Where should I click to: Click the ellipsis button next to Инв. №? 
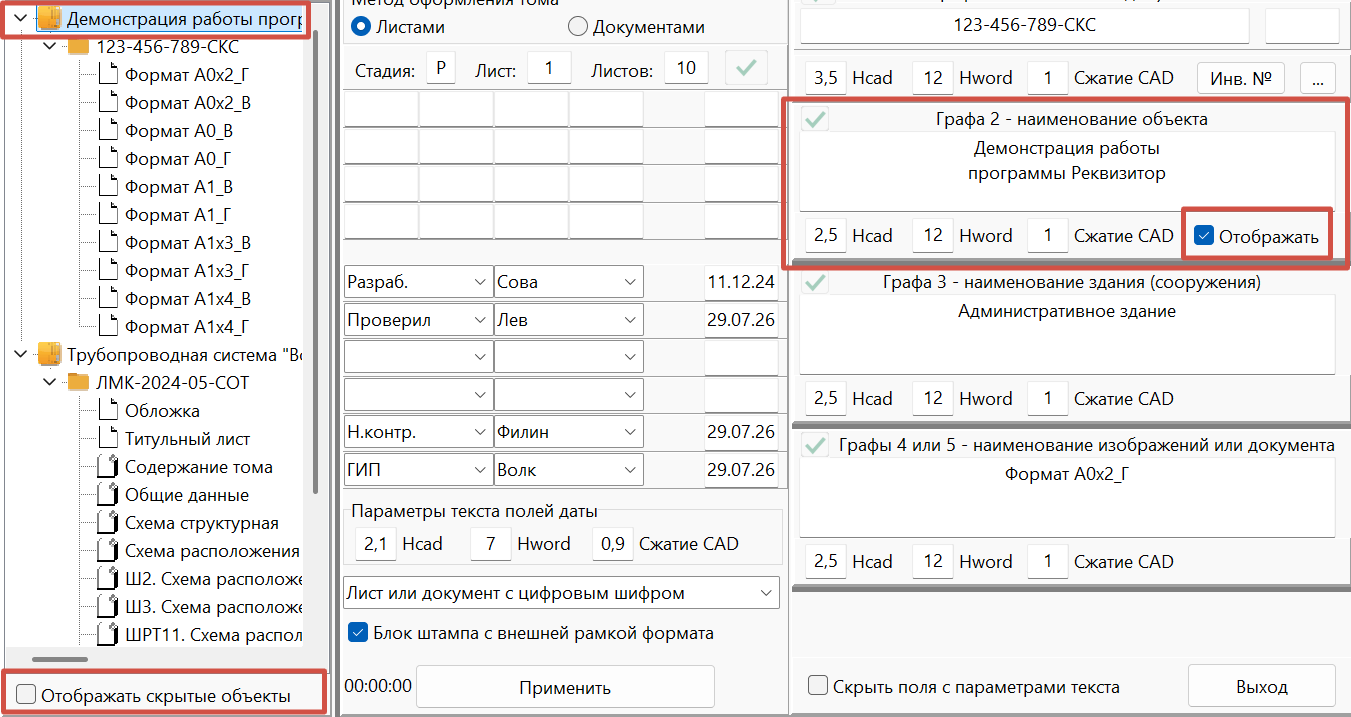tap(1318, 78)
